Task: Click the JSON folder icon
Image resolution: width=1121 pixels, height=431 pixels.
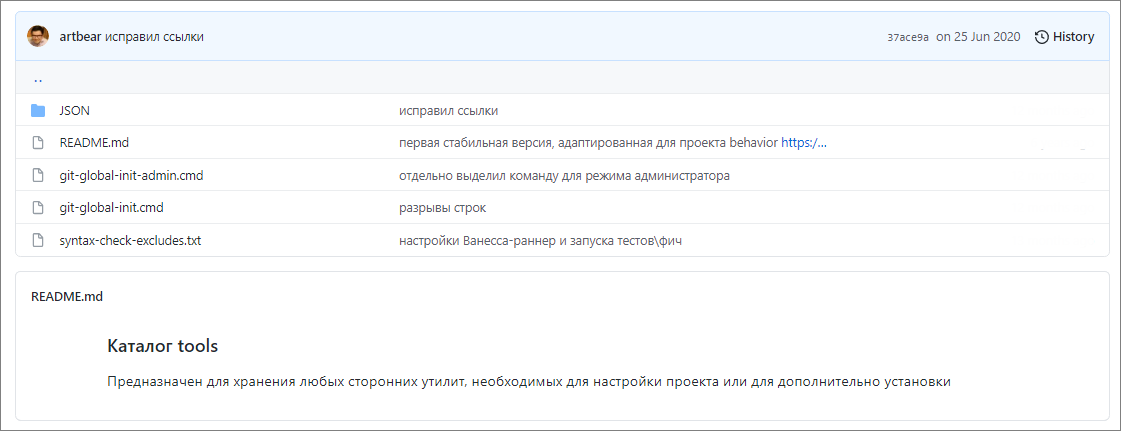Action: click(x=38, y=111)
